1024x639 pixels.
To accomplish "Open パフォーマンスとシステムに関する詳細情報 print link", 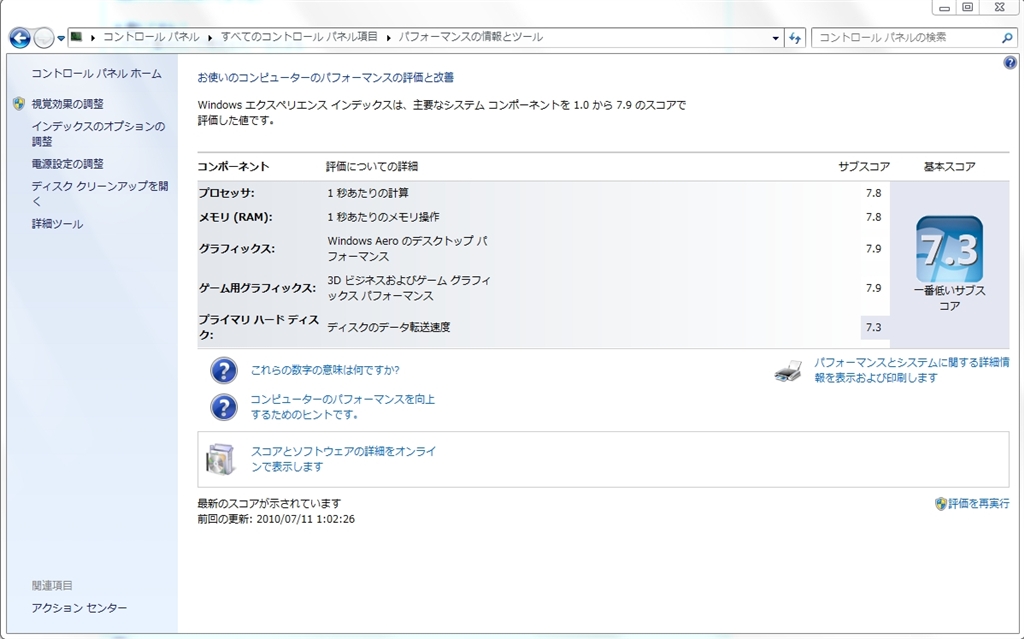I will point(911,370).
